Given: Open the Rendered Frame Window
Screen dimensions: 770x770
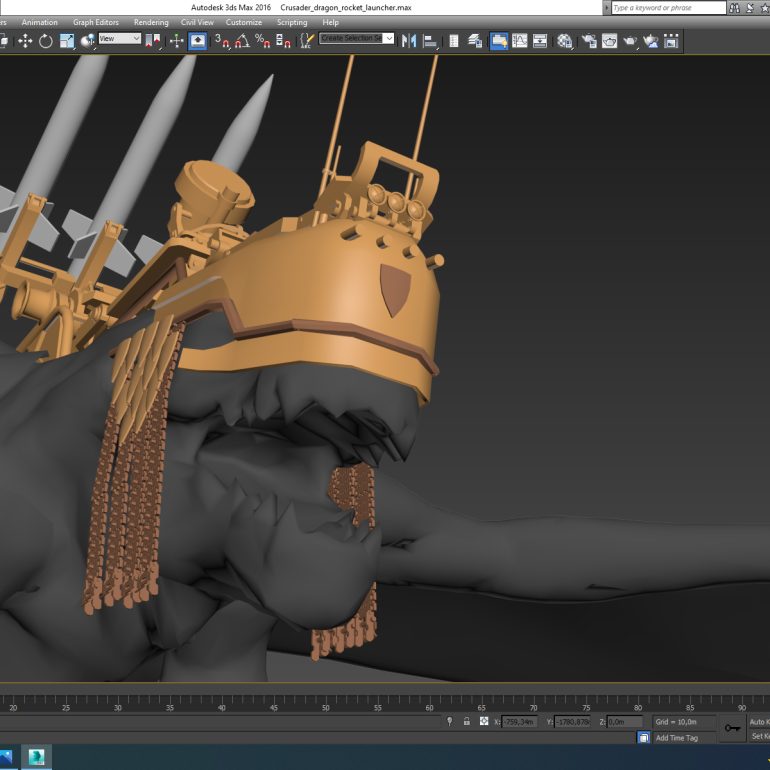Looking at the screenshot, I should pyautogui.click(x=609, y=41).
